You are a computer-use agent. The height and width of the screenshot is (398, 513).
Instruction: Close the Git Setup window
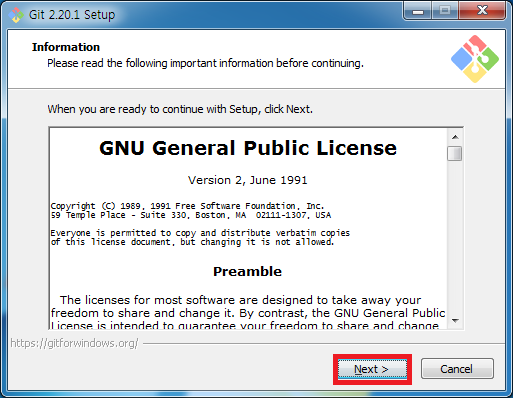482,11
